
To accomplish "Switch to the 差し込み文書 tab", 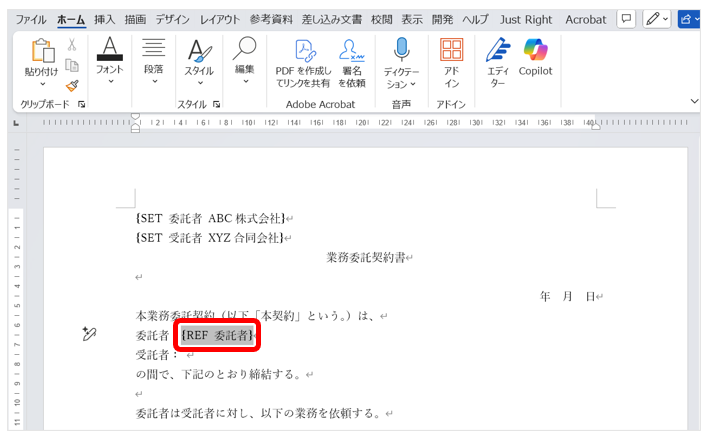I will tap(331, 19).
